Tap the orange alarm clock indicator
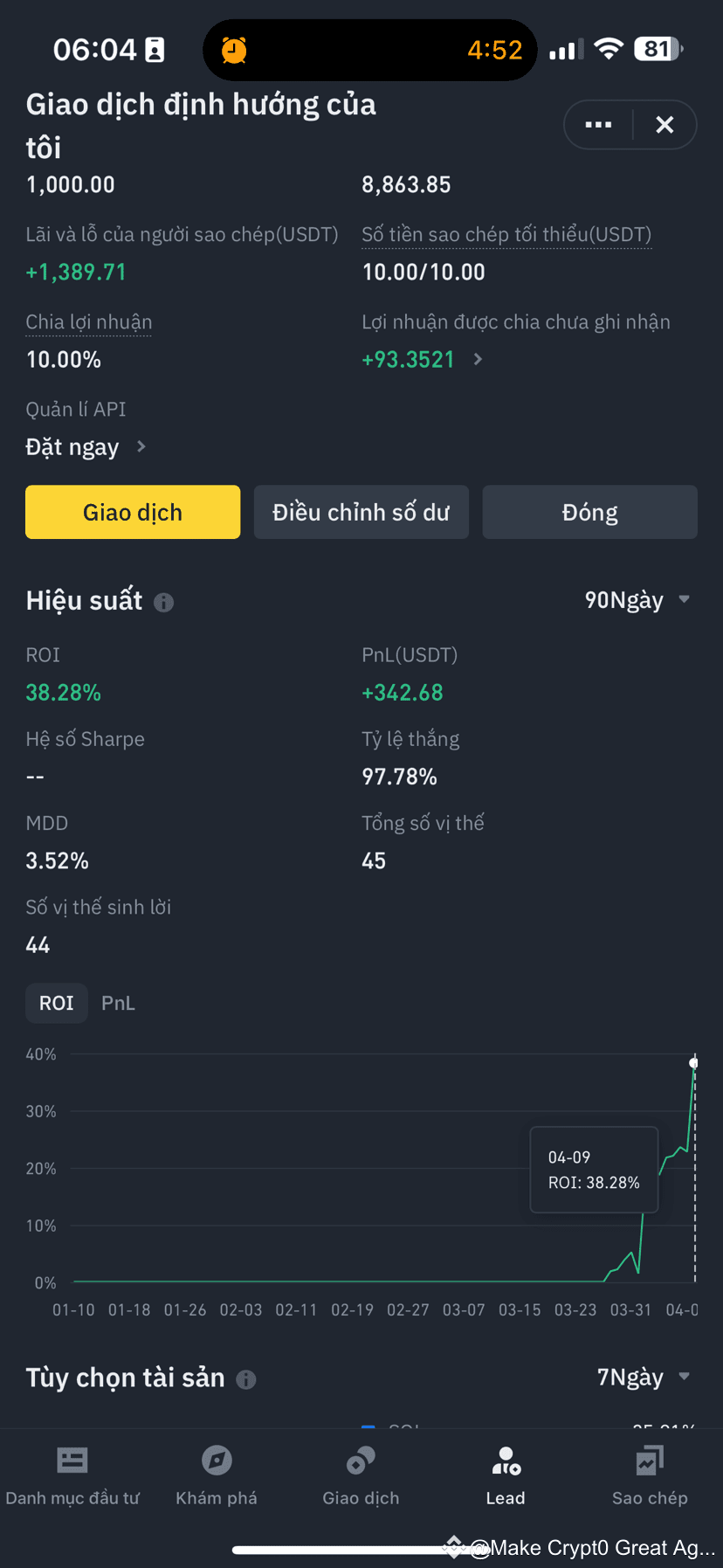 (x=234, y=50)
